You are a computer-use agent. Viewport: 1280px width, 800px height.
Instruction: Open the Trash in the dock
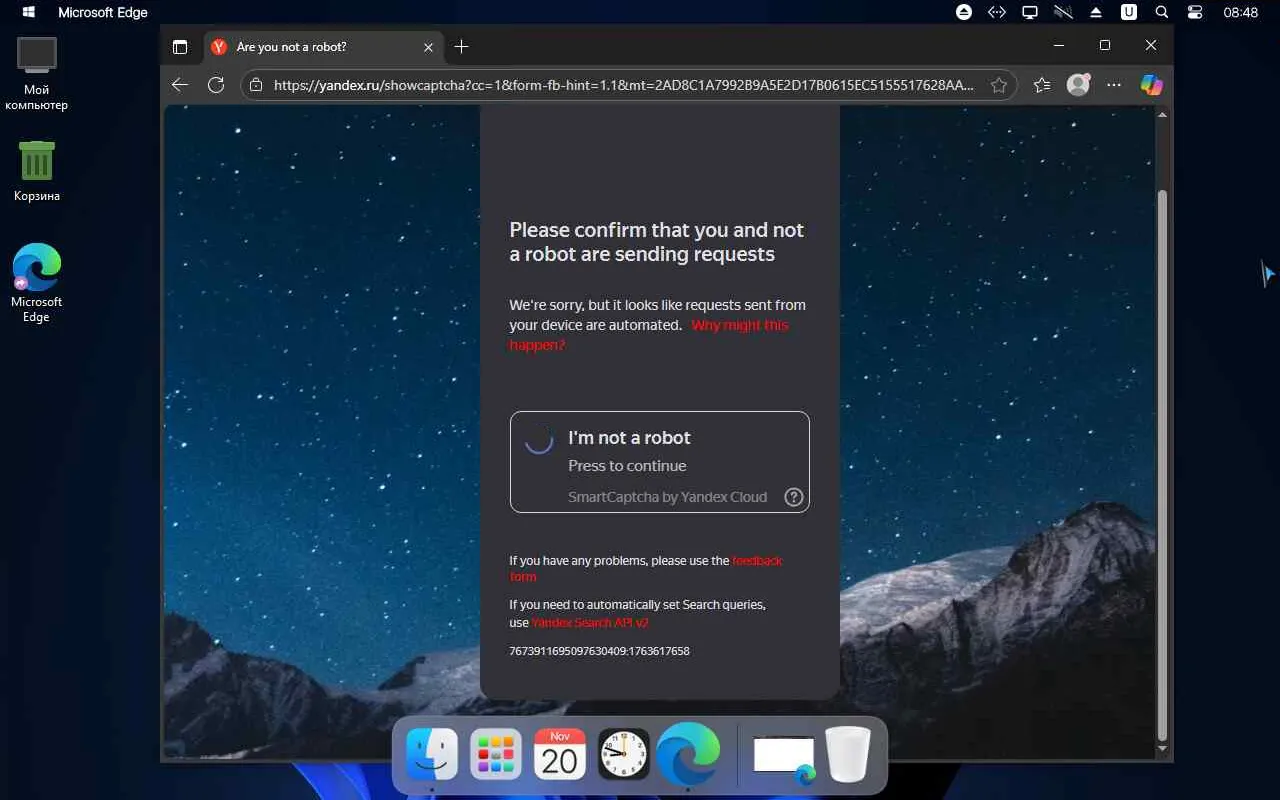[848, 754]
